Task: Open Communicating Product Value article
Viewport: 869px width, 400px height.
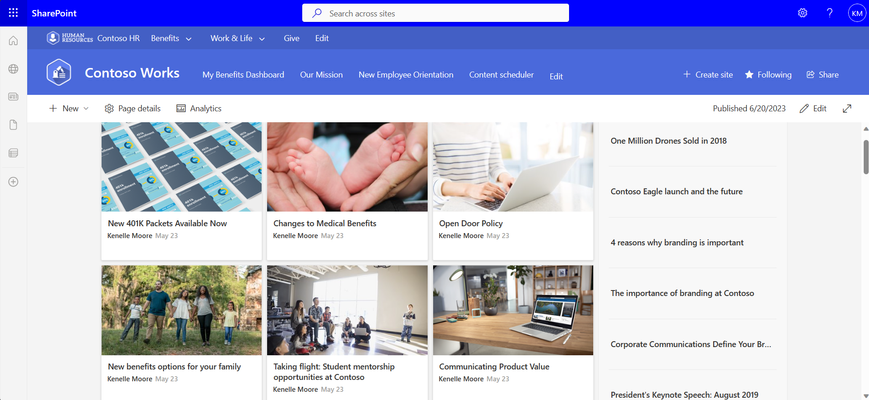Action: click(494, 366)
